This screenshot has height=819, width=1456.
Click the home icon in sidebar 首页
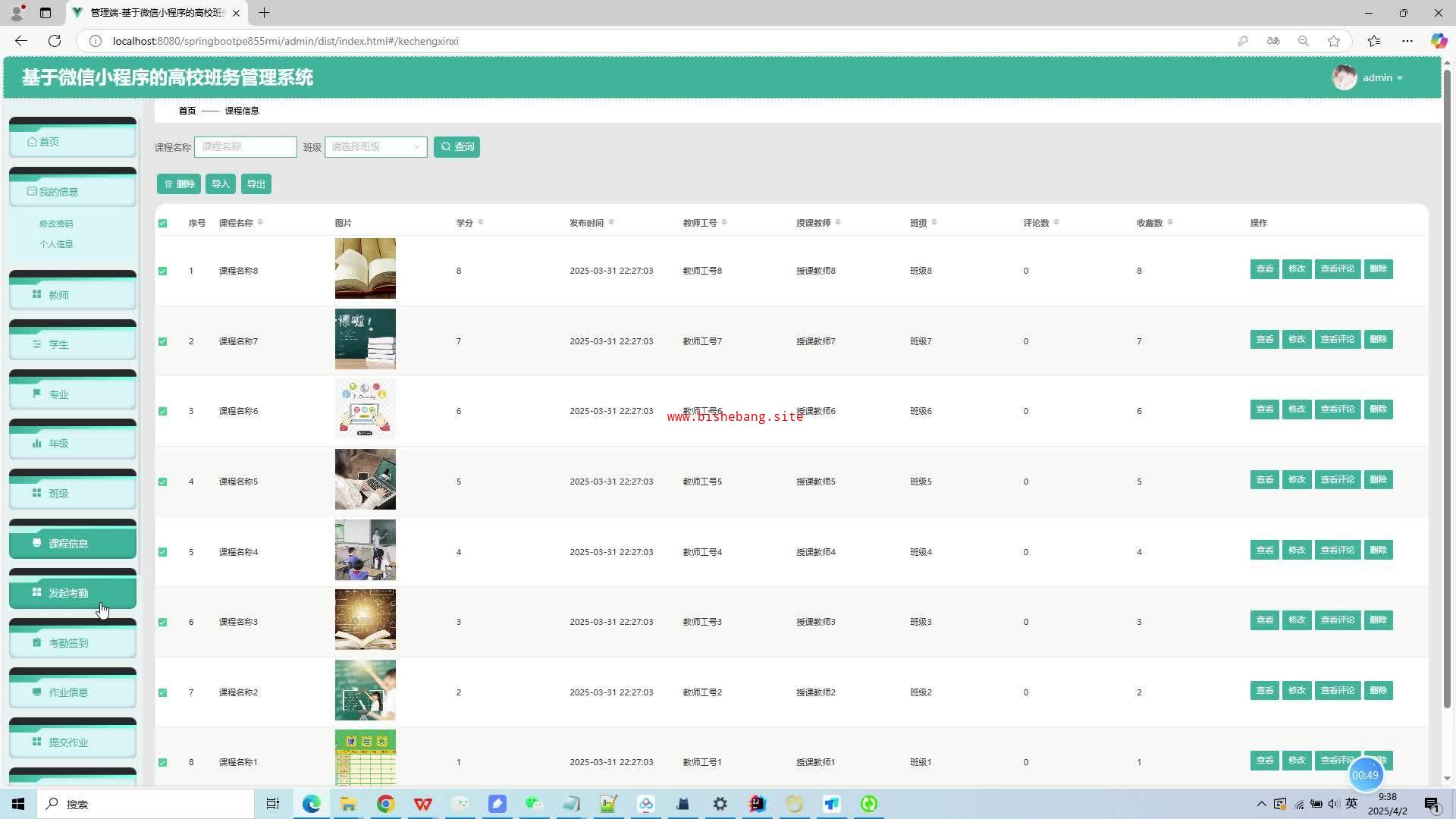32,142
